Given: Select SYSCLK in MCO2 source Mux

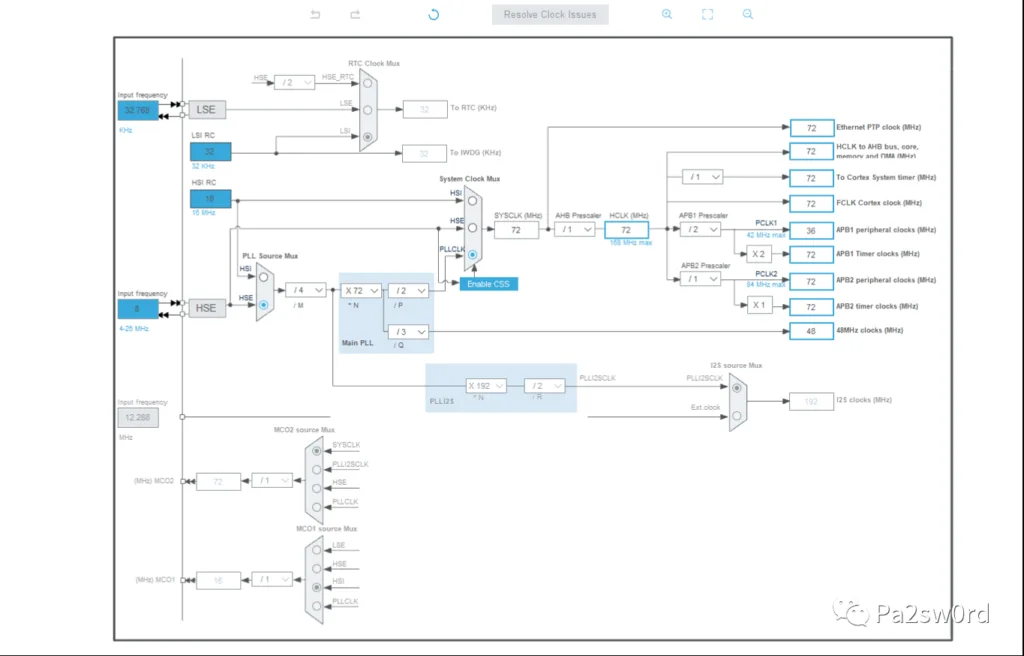Looking at the screenshot, I should pos(317,451).
